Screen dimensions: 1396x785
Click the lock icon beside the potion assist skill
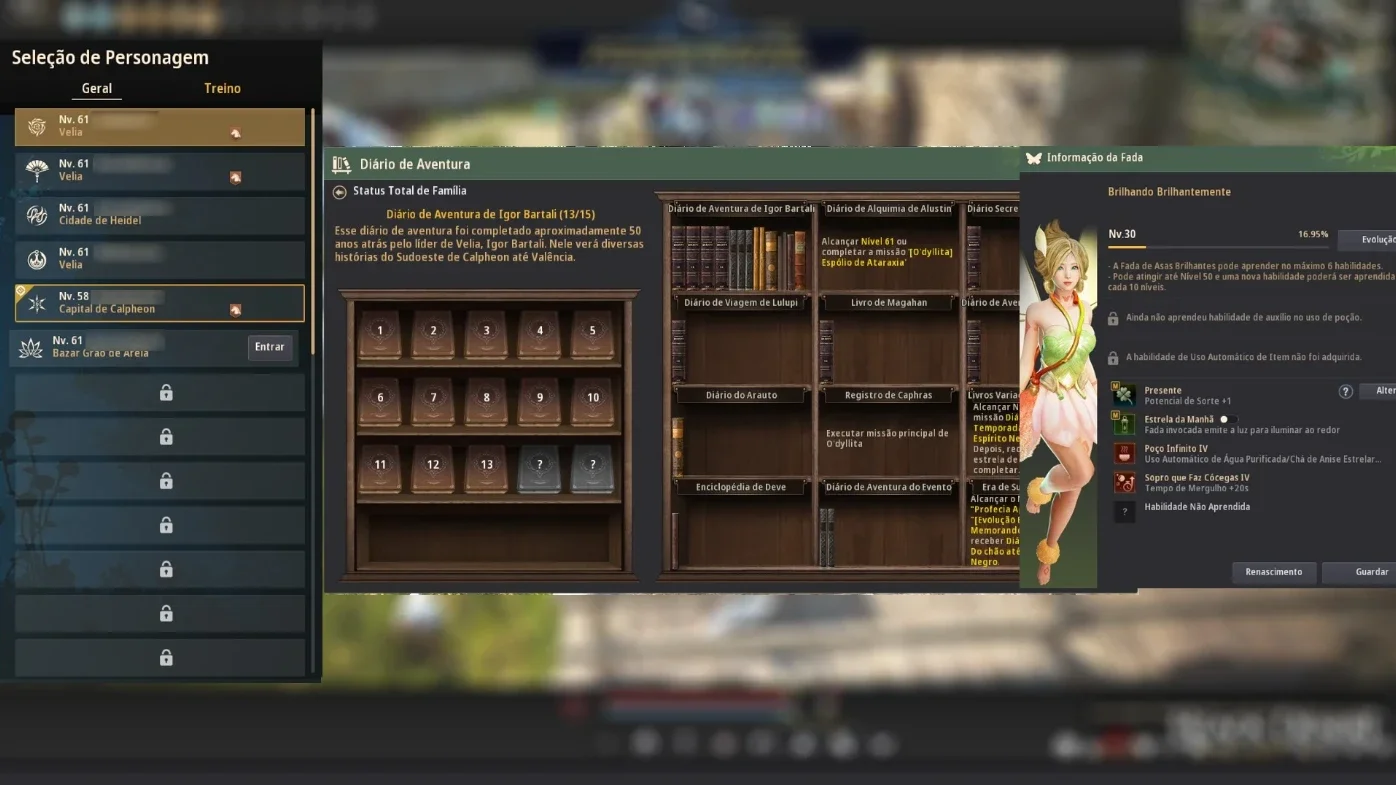1112,318
